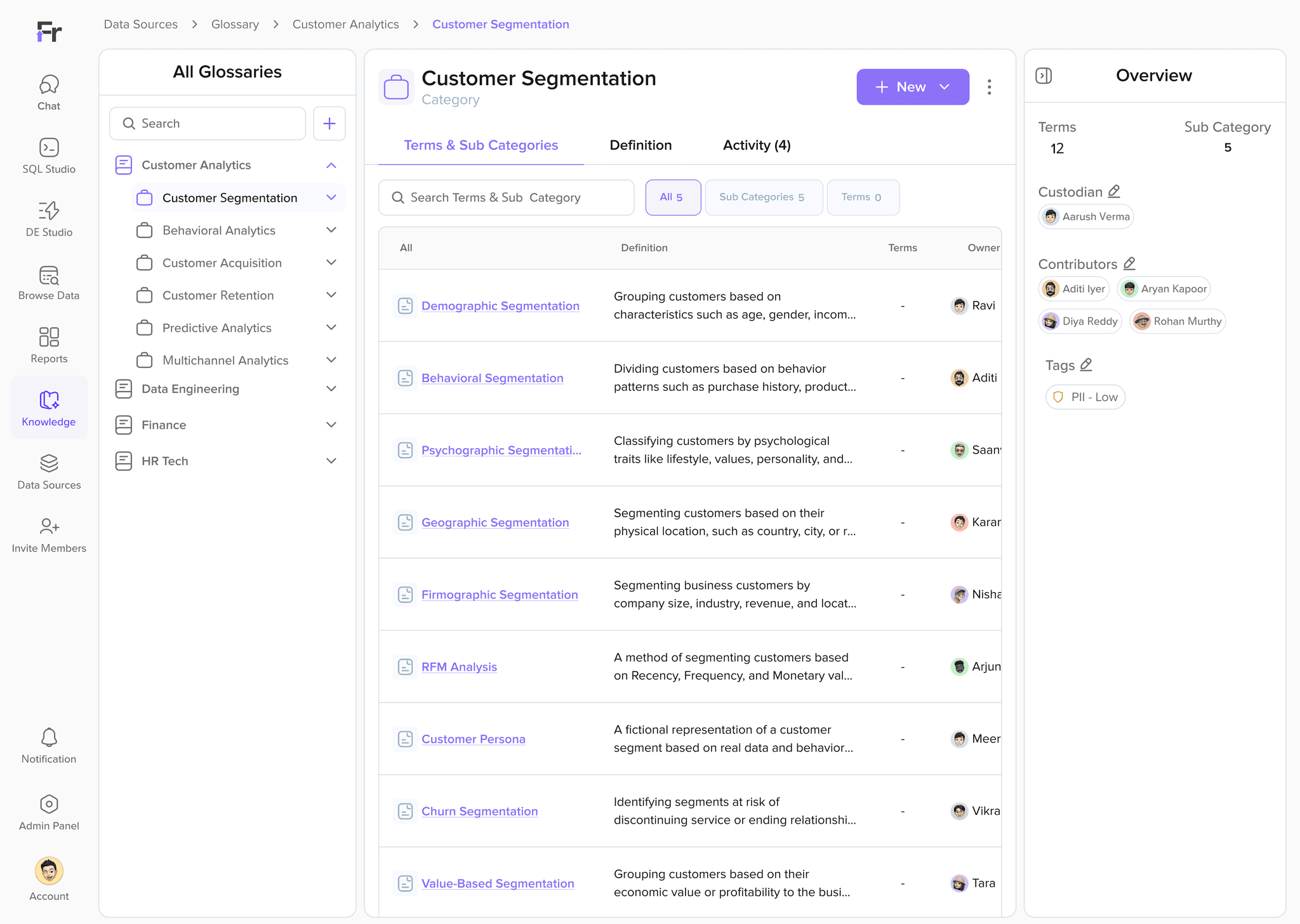Click plus icon to add glossary

coord(329,123)
